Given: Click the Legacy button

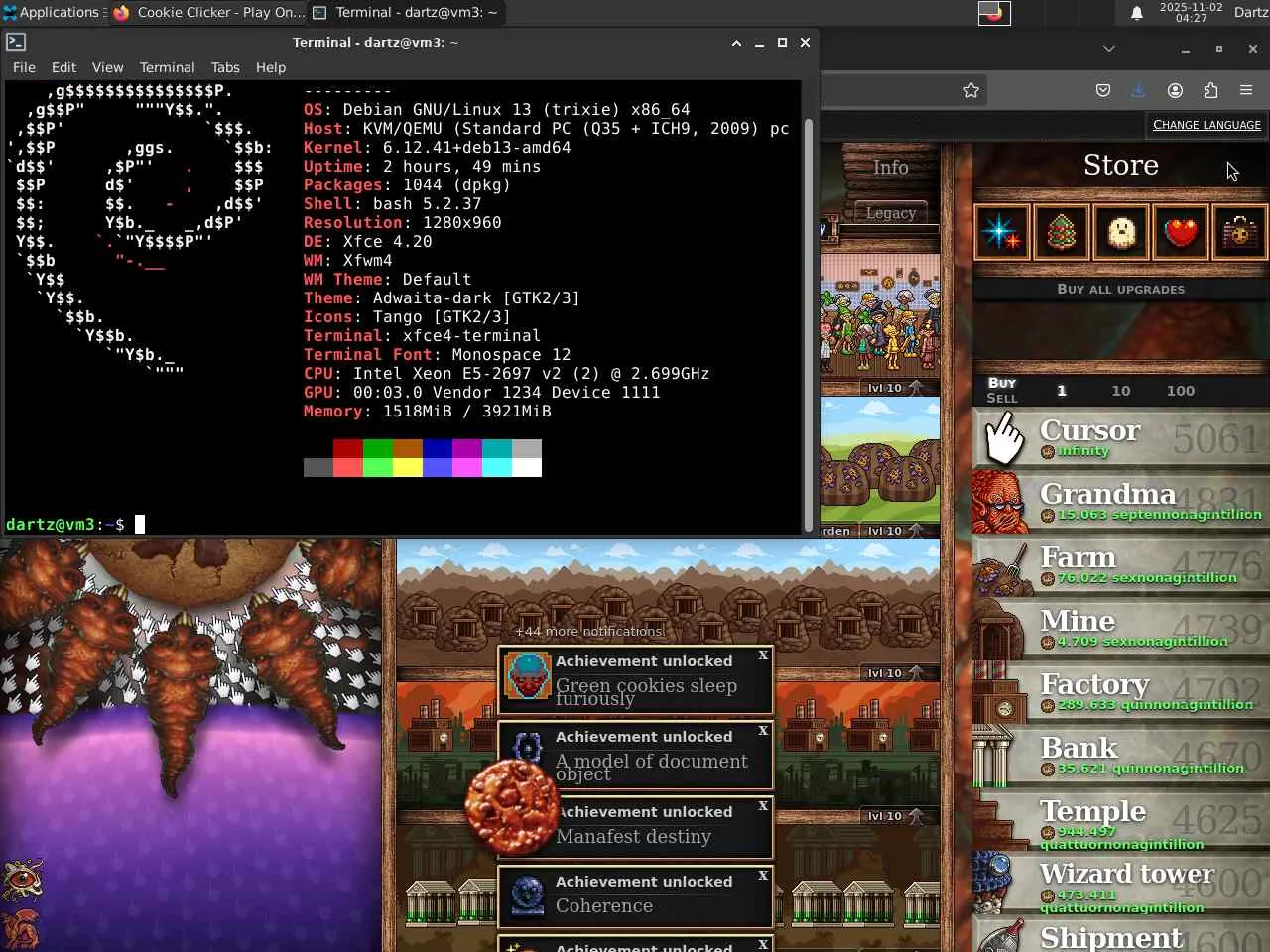Looking at the screenshot, I should (x=891, y=213).
